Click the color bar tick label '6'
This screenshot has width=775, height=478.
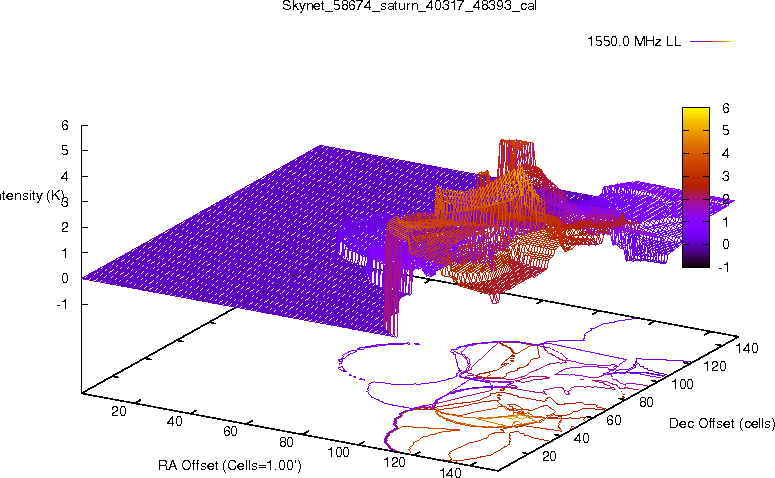725,108
